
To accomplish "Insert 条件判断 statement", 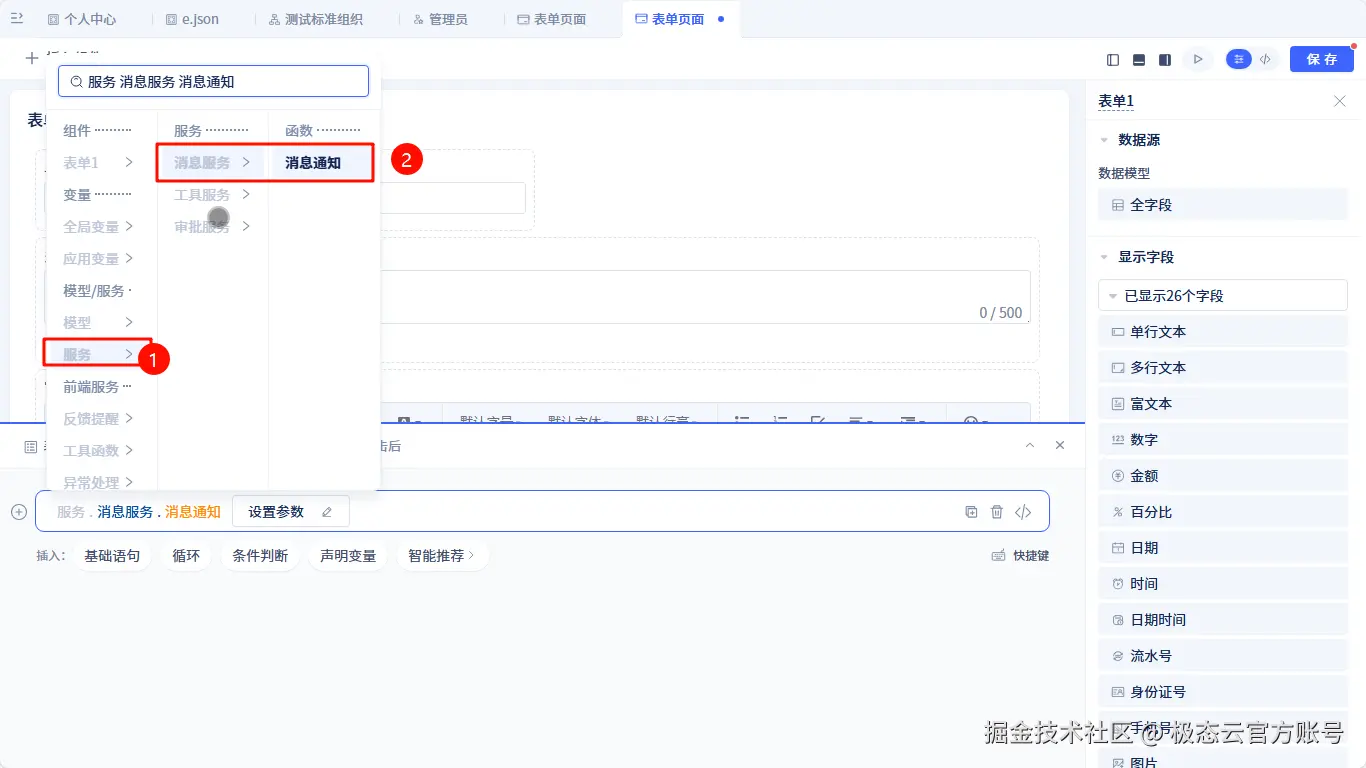I will 260,555.
